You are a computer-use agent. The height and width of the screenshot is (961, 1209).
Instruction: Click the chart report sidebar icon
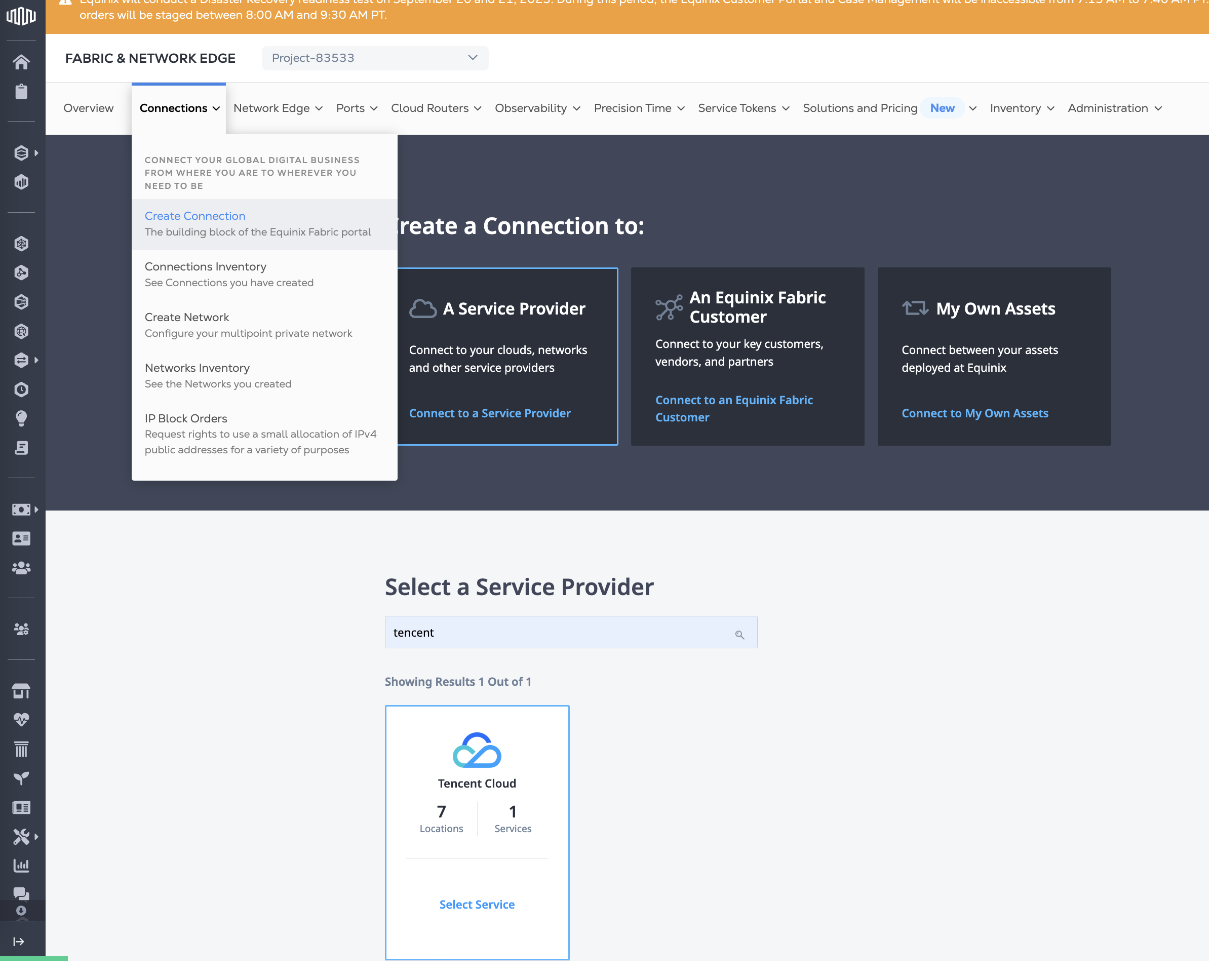point(21,865)
